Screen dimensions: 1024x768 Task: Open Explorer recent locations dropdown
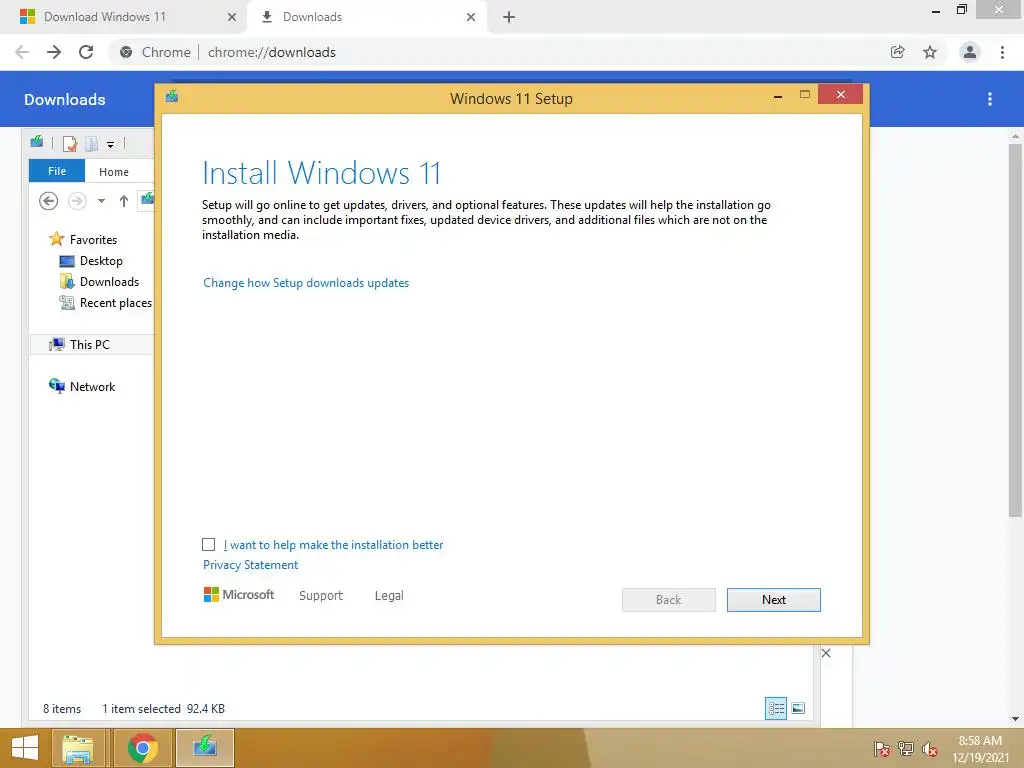[101, 201]
